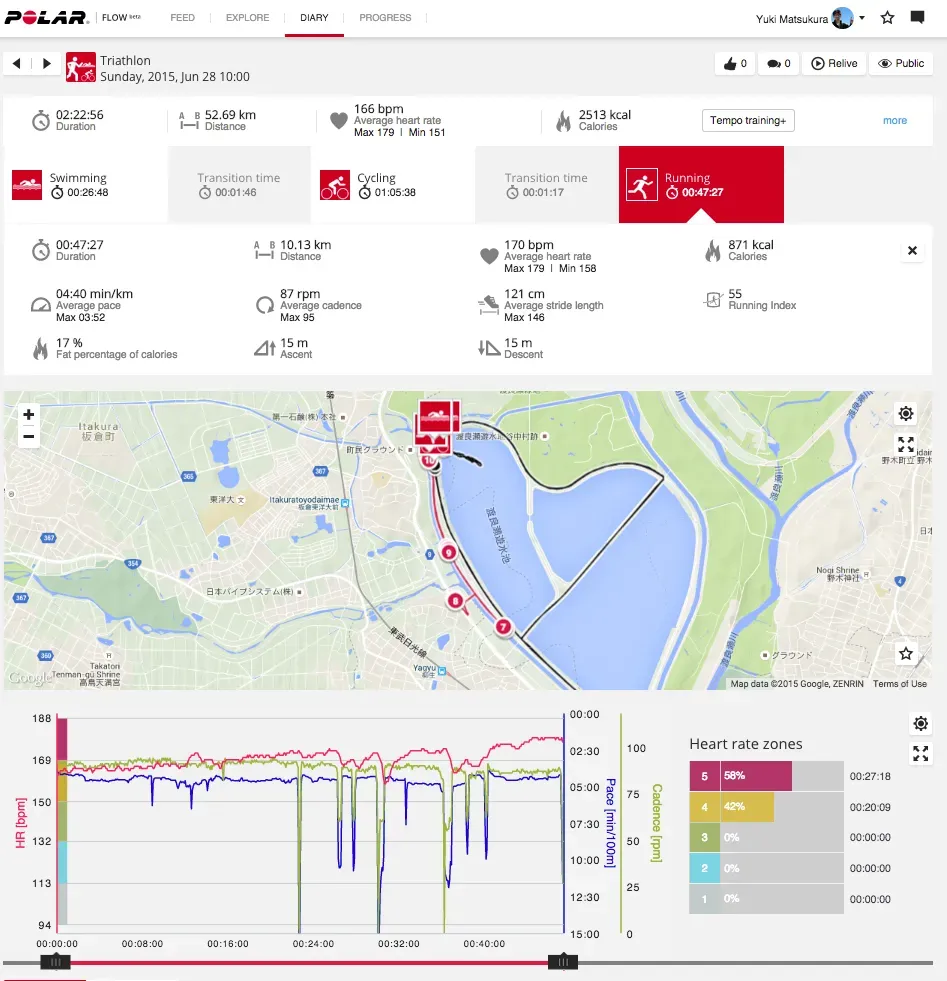Screen dimensions: 947x981
Task: Open the Yuki Matsukura user dropdown
Action: point(810,18)
